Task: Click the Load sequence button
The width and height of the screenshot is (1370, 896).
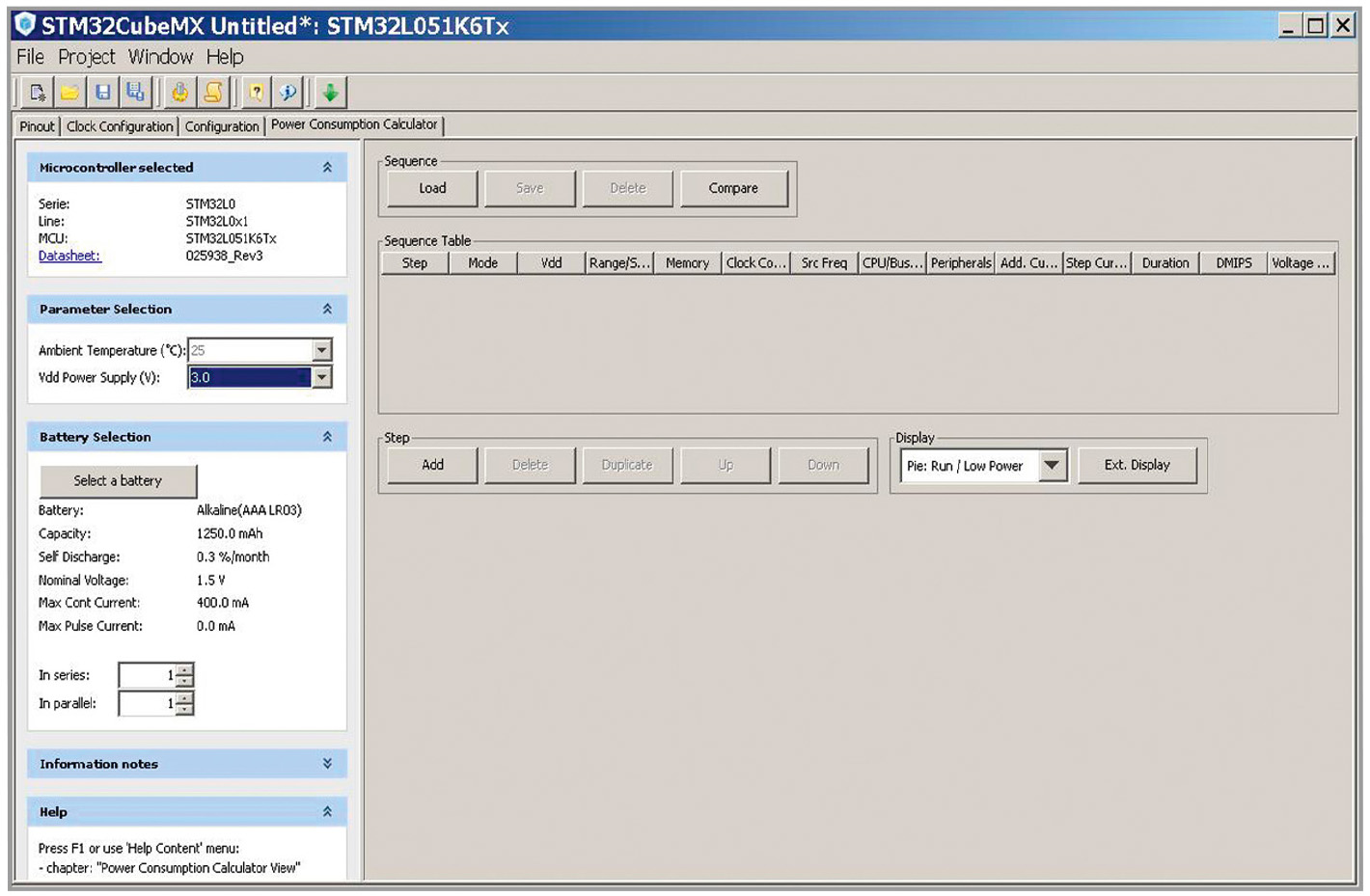Action: pyautogui.click(x=432, y=188)
